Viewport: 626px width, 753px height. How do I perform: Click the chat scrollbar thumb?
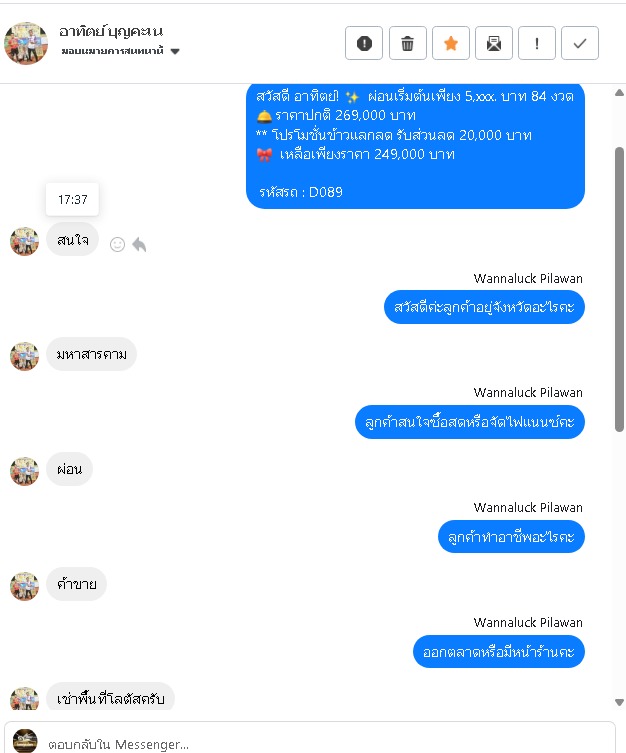[619, 290]
